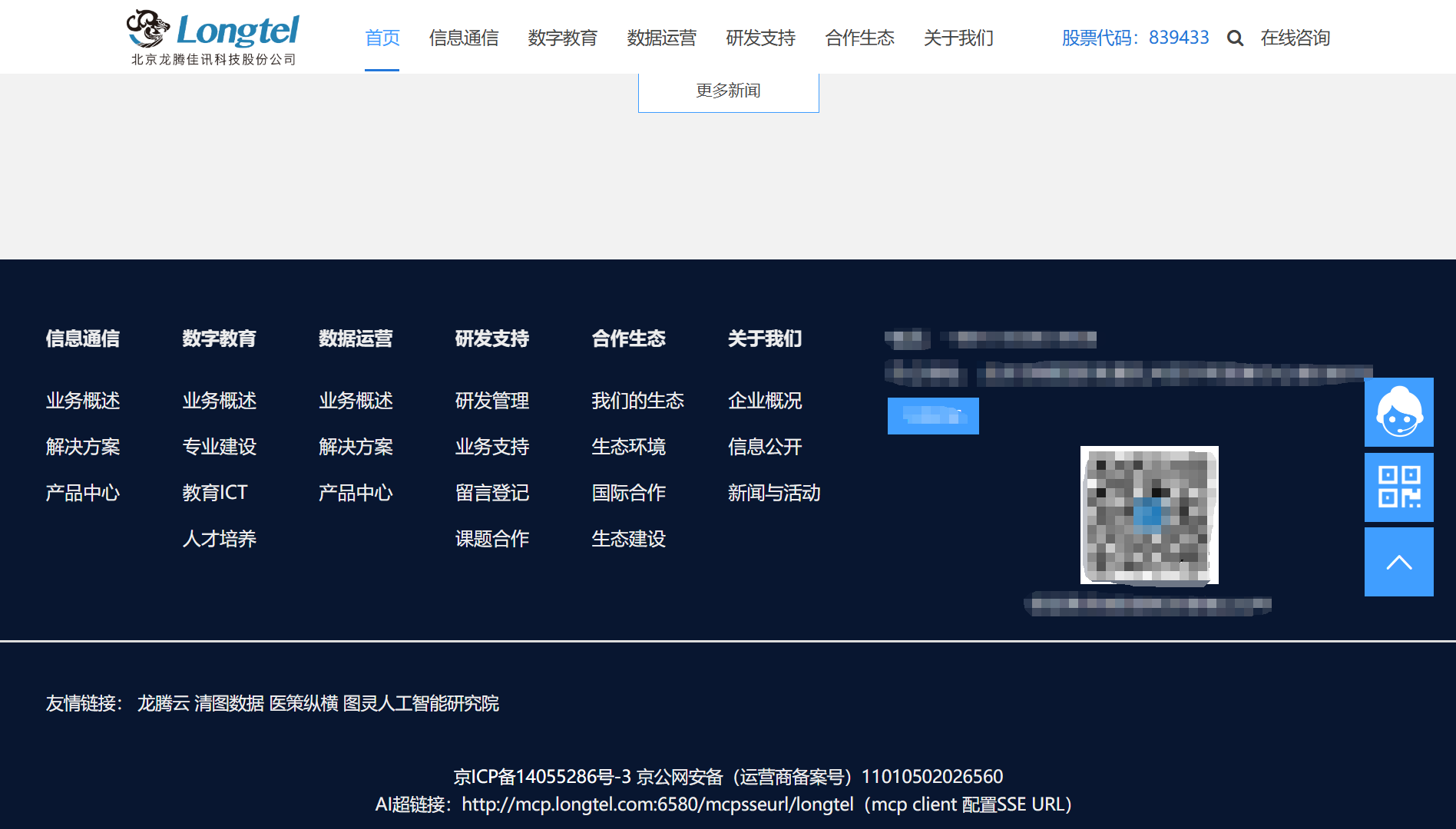Open footer heading 数据运营
Image resolution: width=1456 pixels, height=829 pixels.
(x=356, y=339)
